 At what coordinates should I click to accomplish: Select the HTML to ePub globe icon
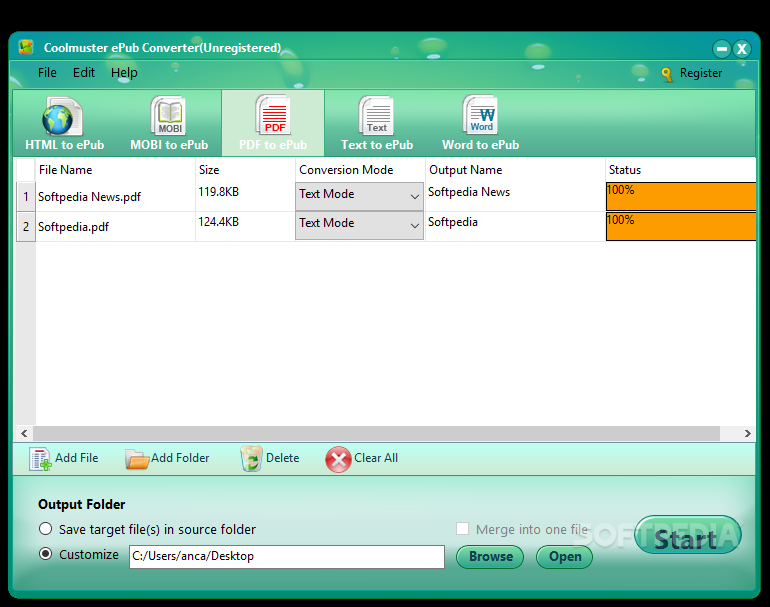click(x=62, y=116)
